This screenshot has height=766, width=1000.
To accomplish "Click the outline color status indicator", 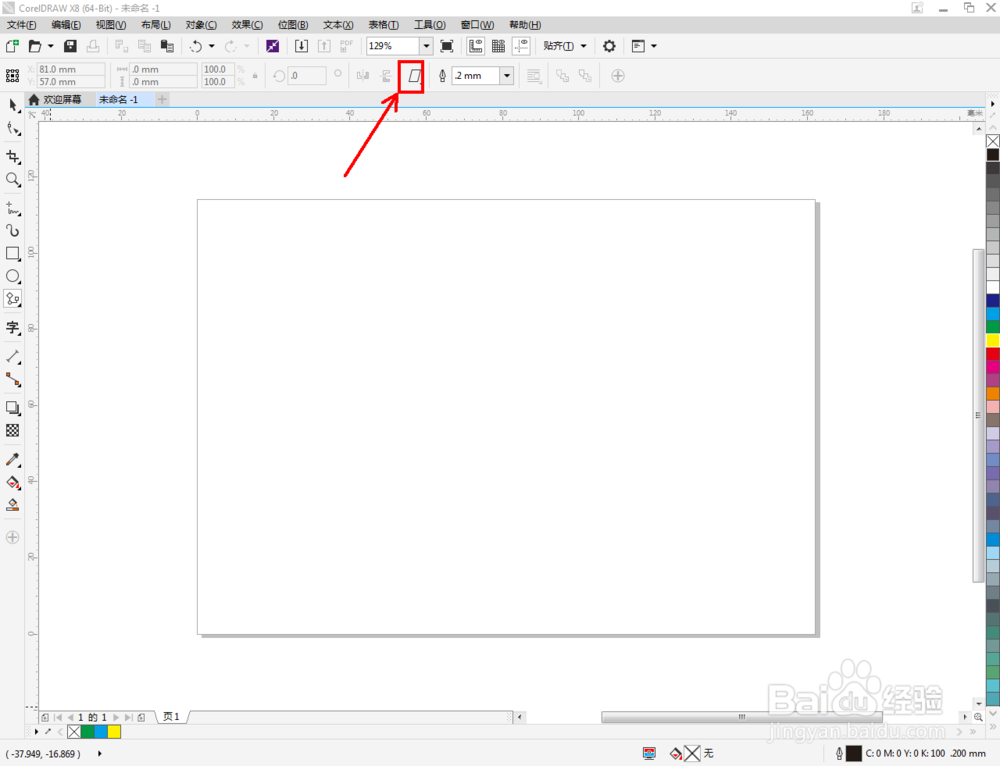I will pyautogui.click(x=853, y=754).
